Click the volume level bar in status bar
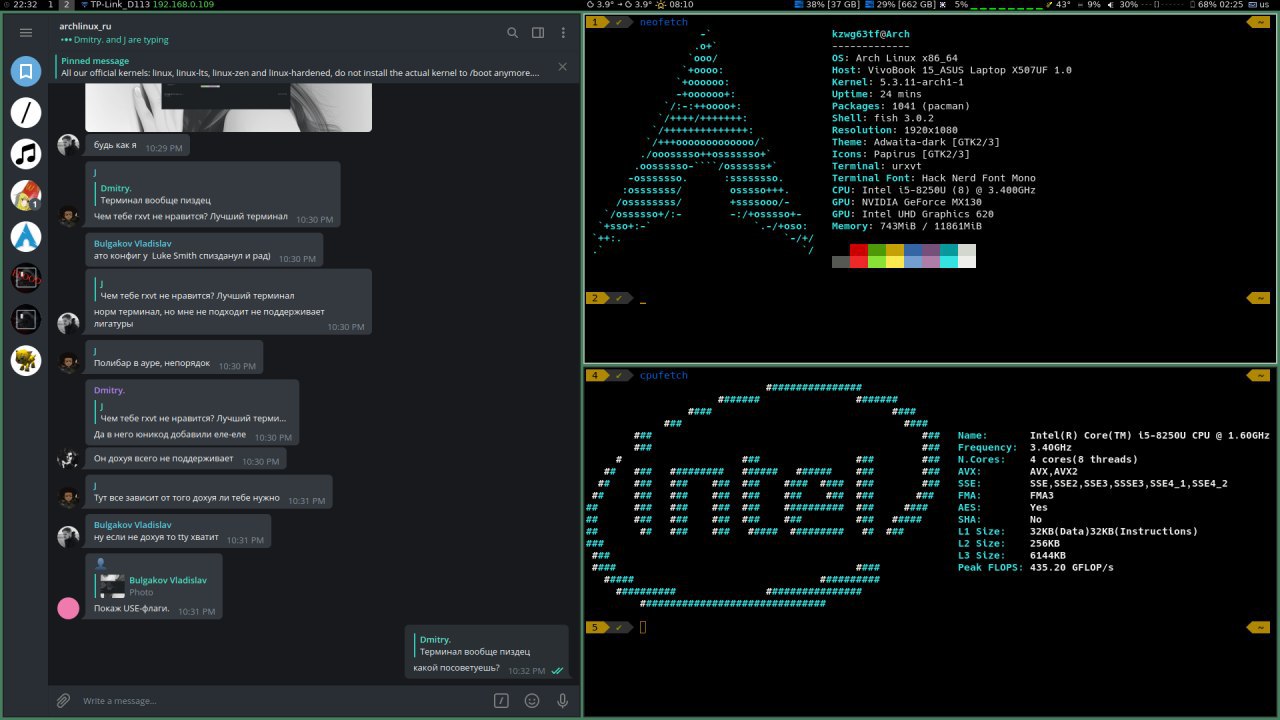Screen dimensions: 1280x720 click(x=1162, y=5)
